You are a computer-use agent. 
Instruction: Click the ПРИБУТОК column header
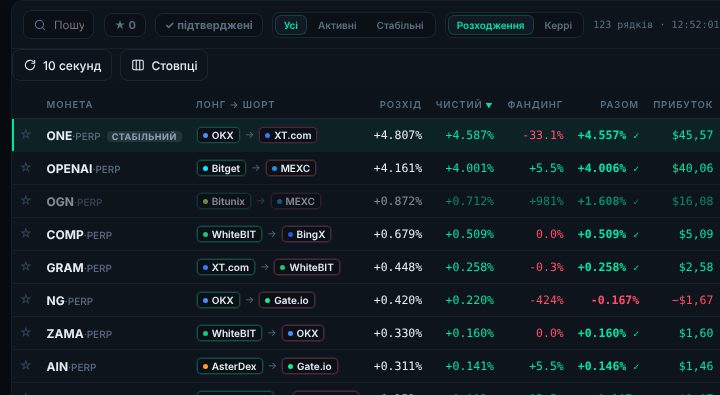[683, 105]
